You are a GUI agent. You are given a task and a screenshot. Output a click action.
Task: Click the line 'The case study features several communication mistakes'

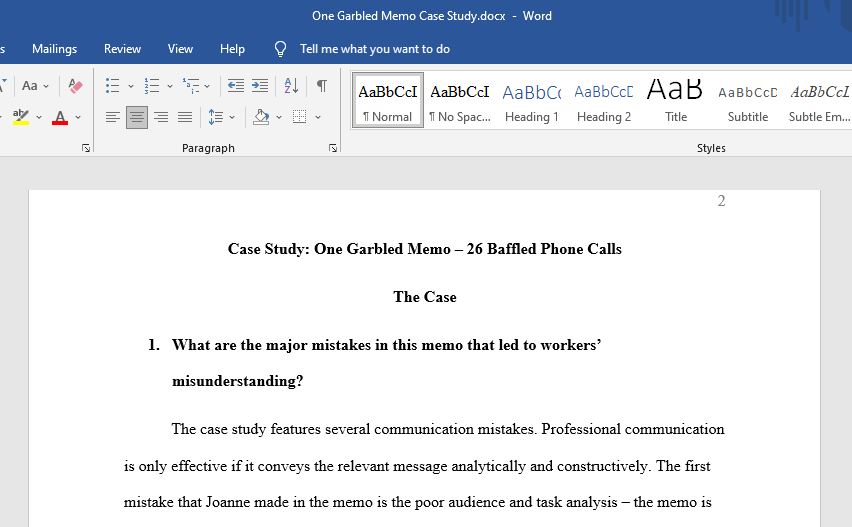coord(448,429)
